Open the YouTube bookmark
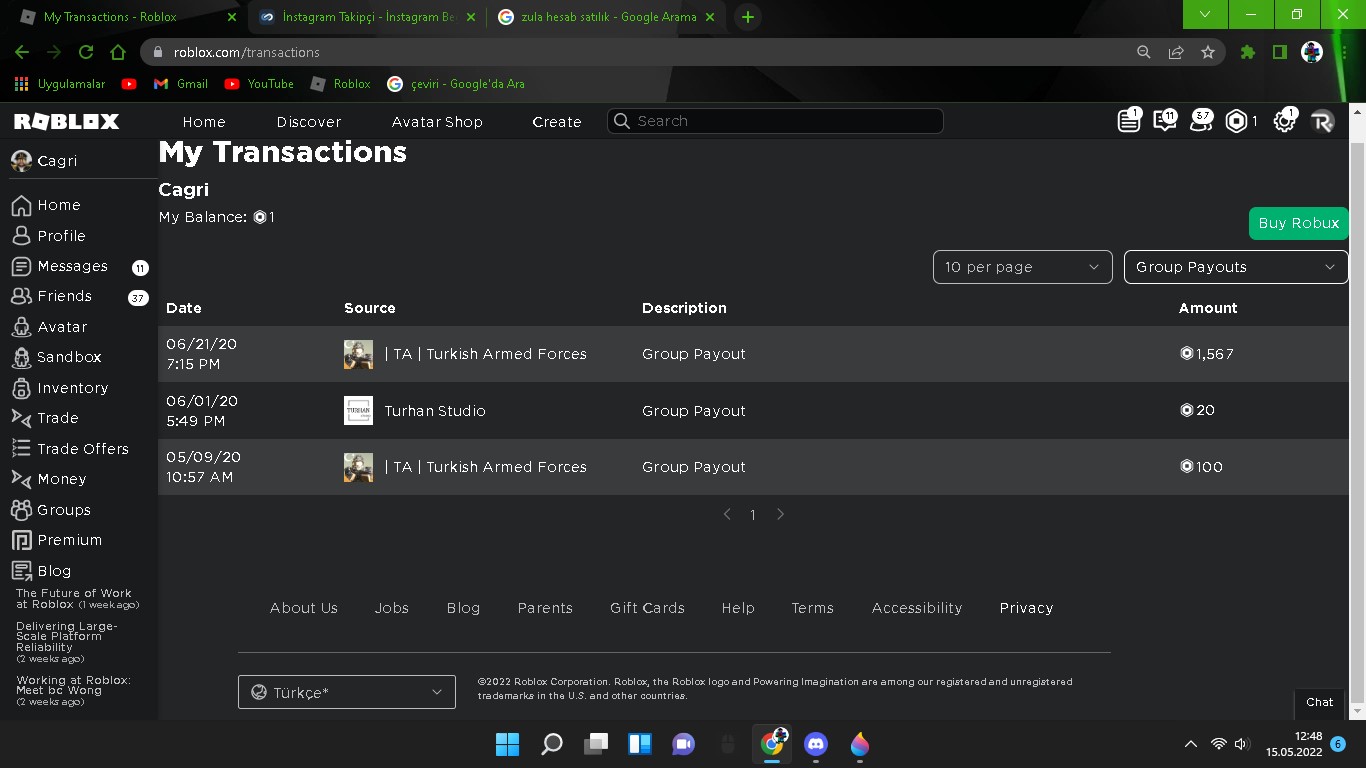Screen dimensions: 1366x768 (259, 84)
